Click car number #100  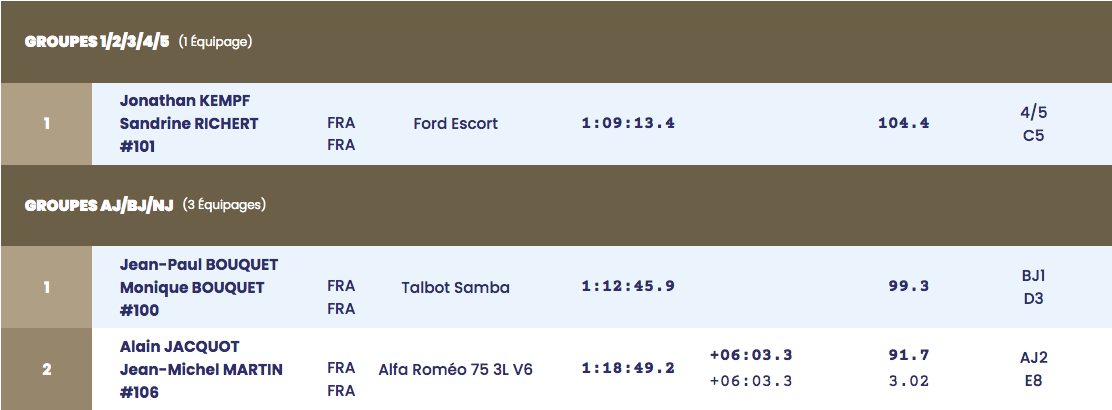point(139,310)
